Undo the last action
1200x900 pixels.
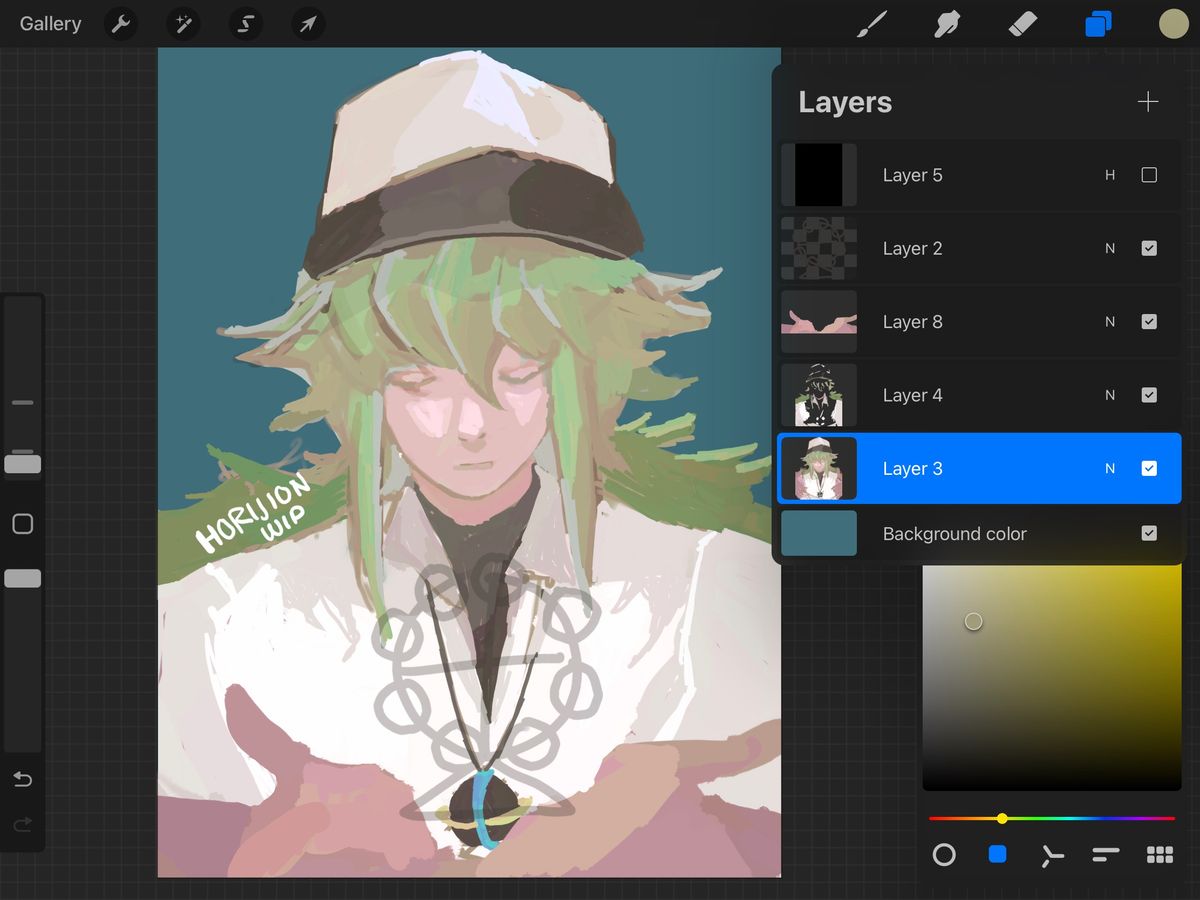point(22,779)
